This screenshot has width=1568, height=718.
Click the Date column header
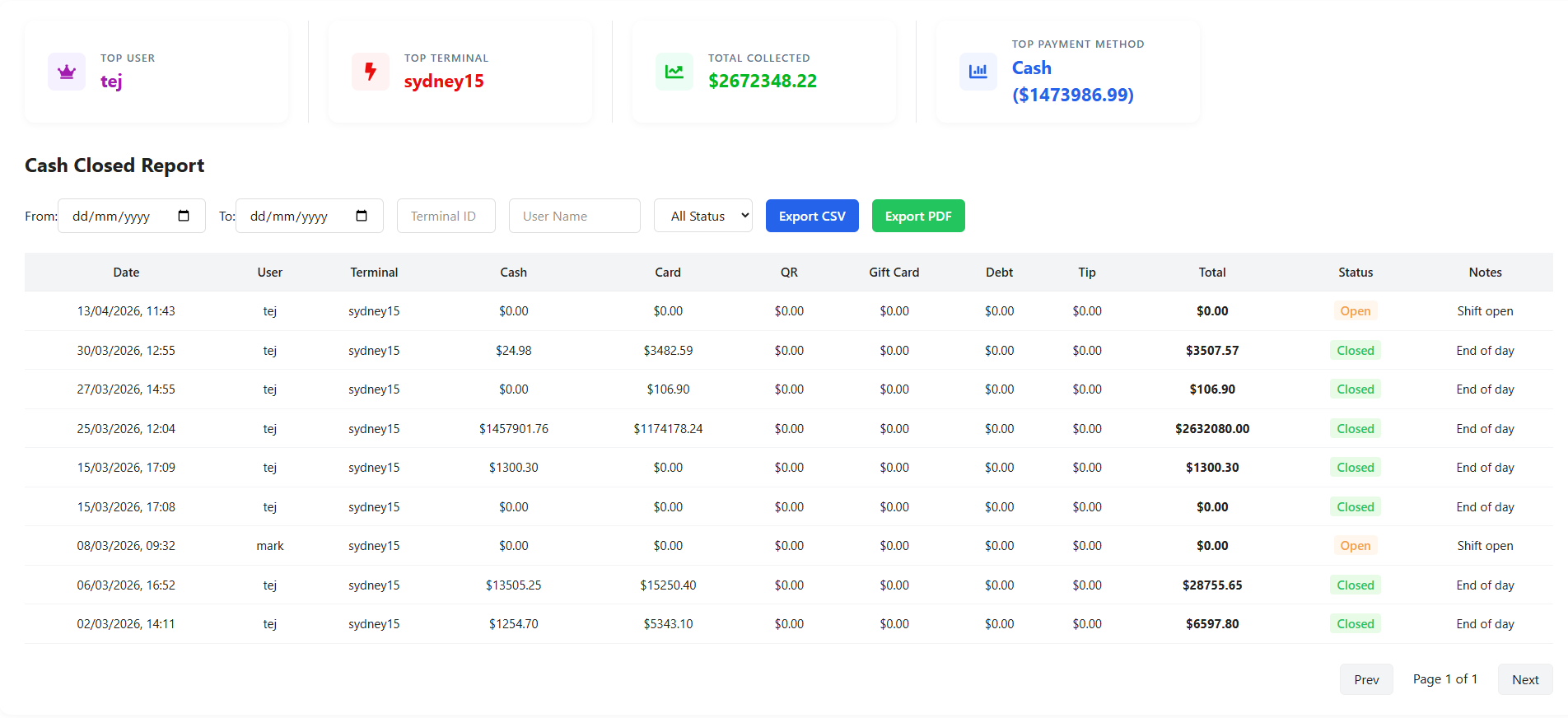126,273
